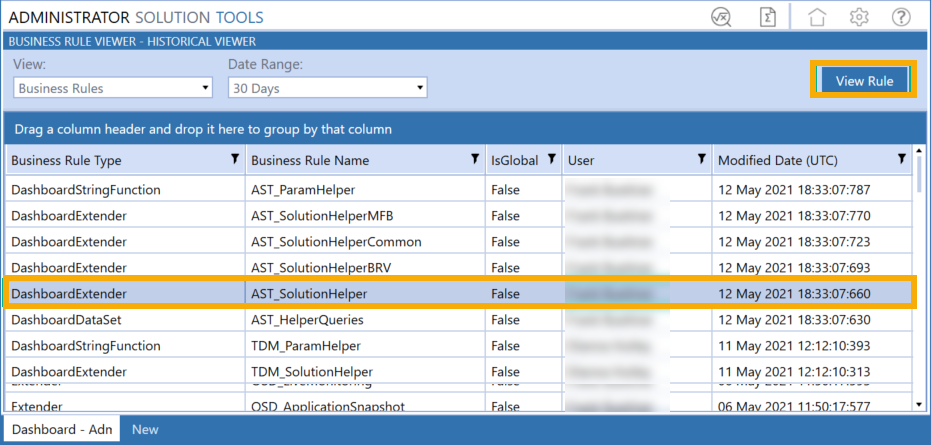The width and height of the screenshot is (932, 445).
Task: Click date 12 May 2021 18:33:07:770
Action: [794, 216]
